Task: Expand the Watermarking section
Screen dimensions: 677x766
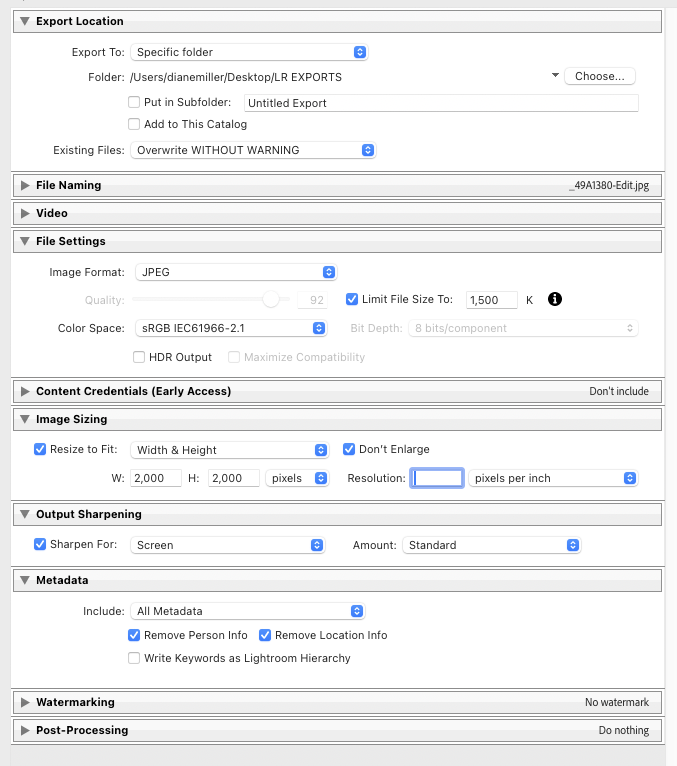Action: [25, 702]
